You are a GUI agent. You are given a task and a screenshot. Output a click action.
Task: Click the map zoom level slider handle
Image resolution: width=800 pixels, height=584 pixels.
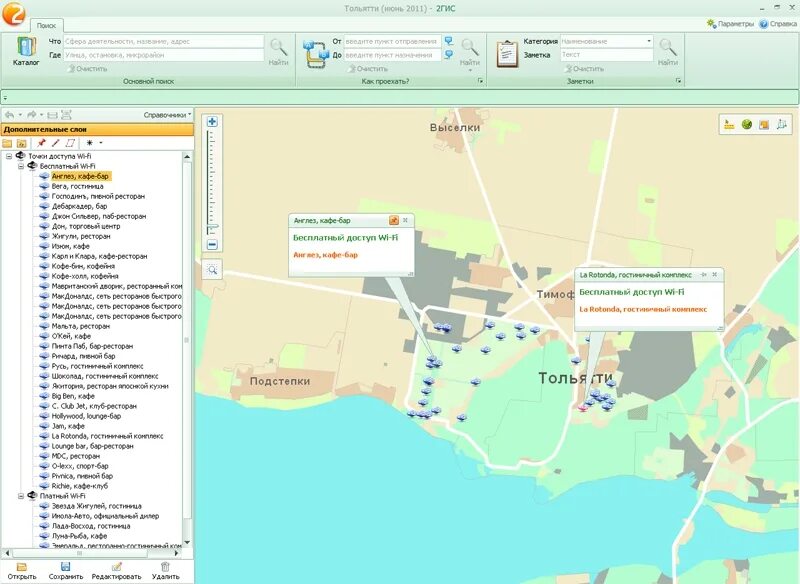pos(212,226)
